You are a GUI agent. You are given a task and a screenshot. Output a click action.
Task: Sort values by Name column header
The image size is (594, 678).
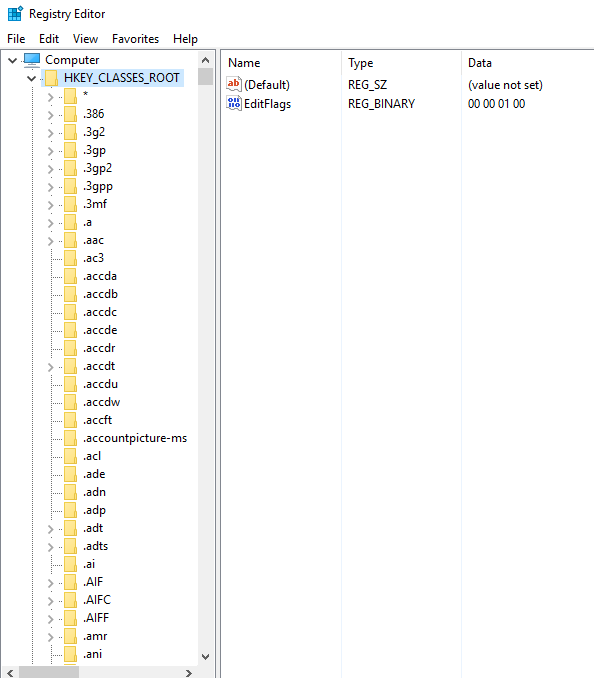[281, 63]
